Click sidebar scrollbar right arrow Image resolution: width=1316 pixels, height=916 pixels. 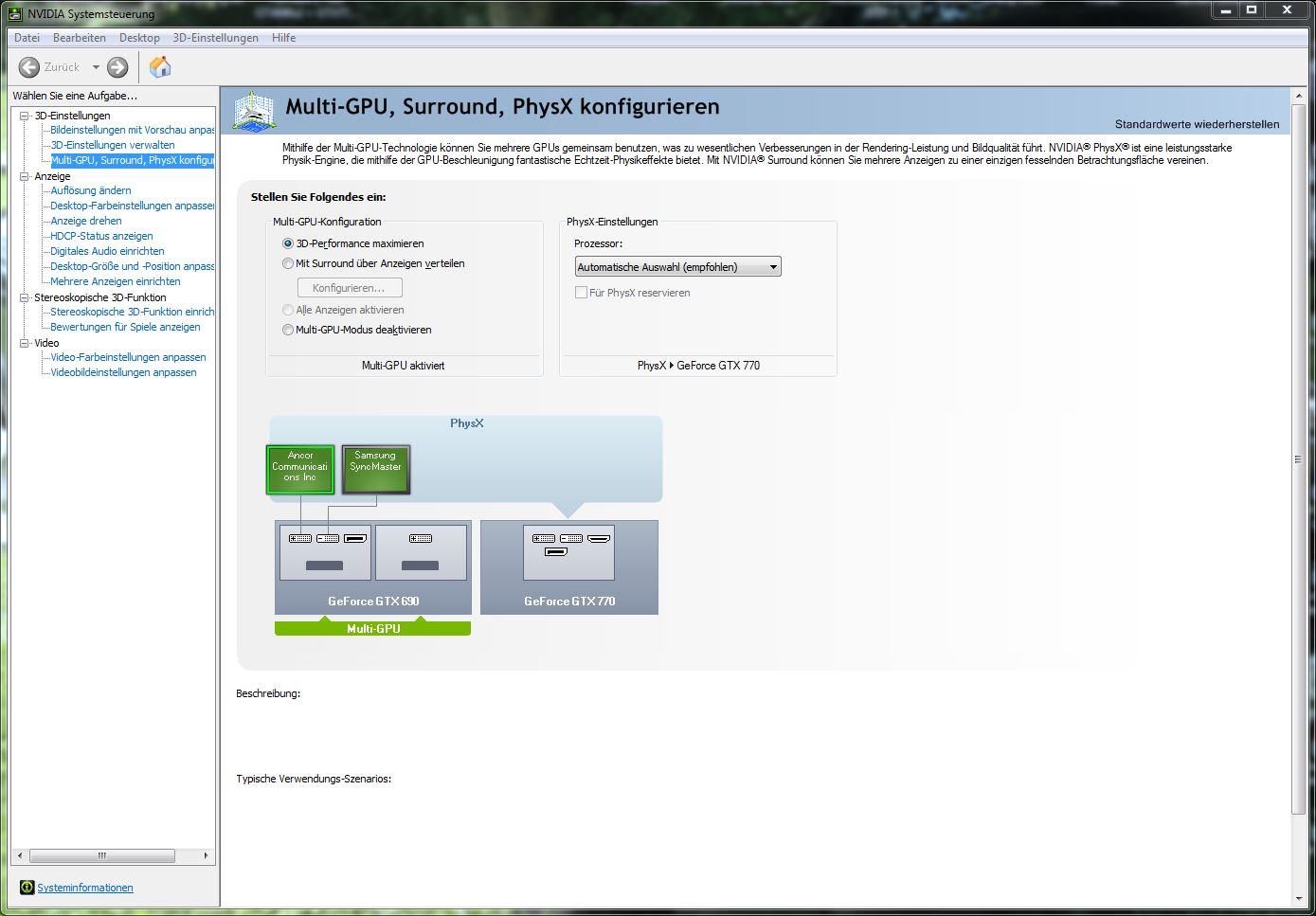click(207, 855)
